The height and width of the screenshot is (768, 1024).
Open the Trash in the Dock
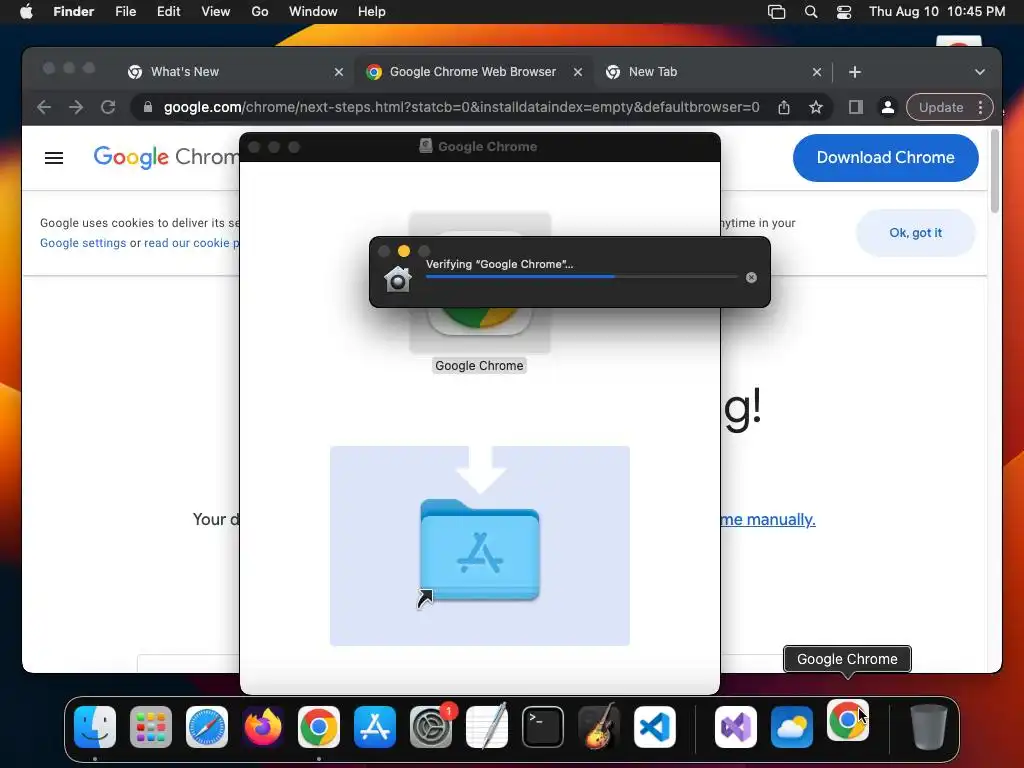[x=929, y=727]
